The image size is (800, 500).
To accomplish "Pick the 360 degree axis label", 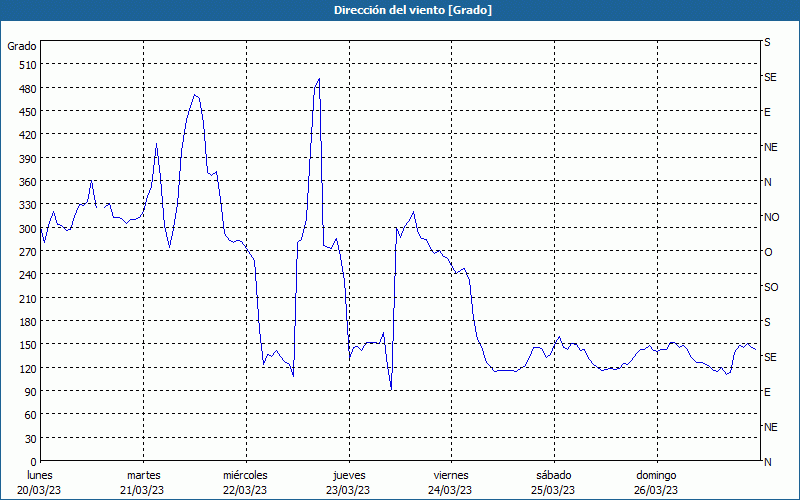I will click(x=28, y=182).
